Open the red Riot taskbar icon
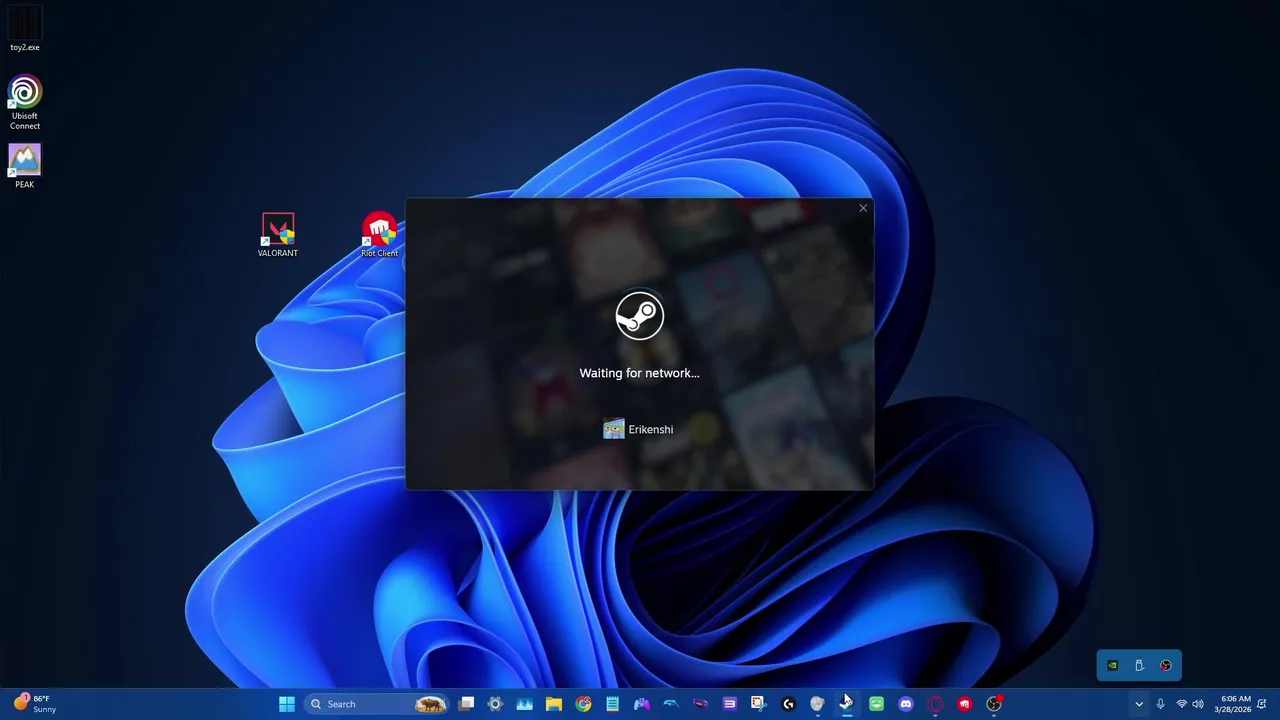The height and width of the screenshot is (720, 1280). [964, 704]
